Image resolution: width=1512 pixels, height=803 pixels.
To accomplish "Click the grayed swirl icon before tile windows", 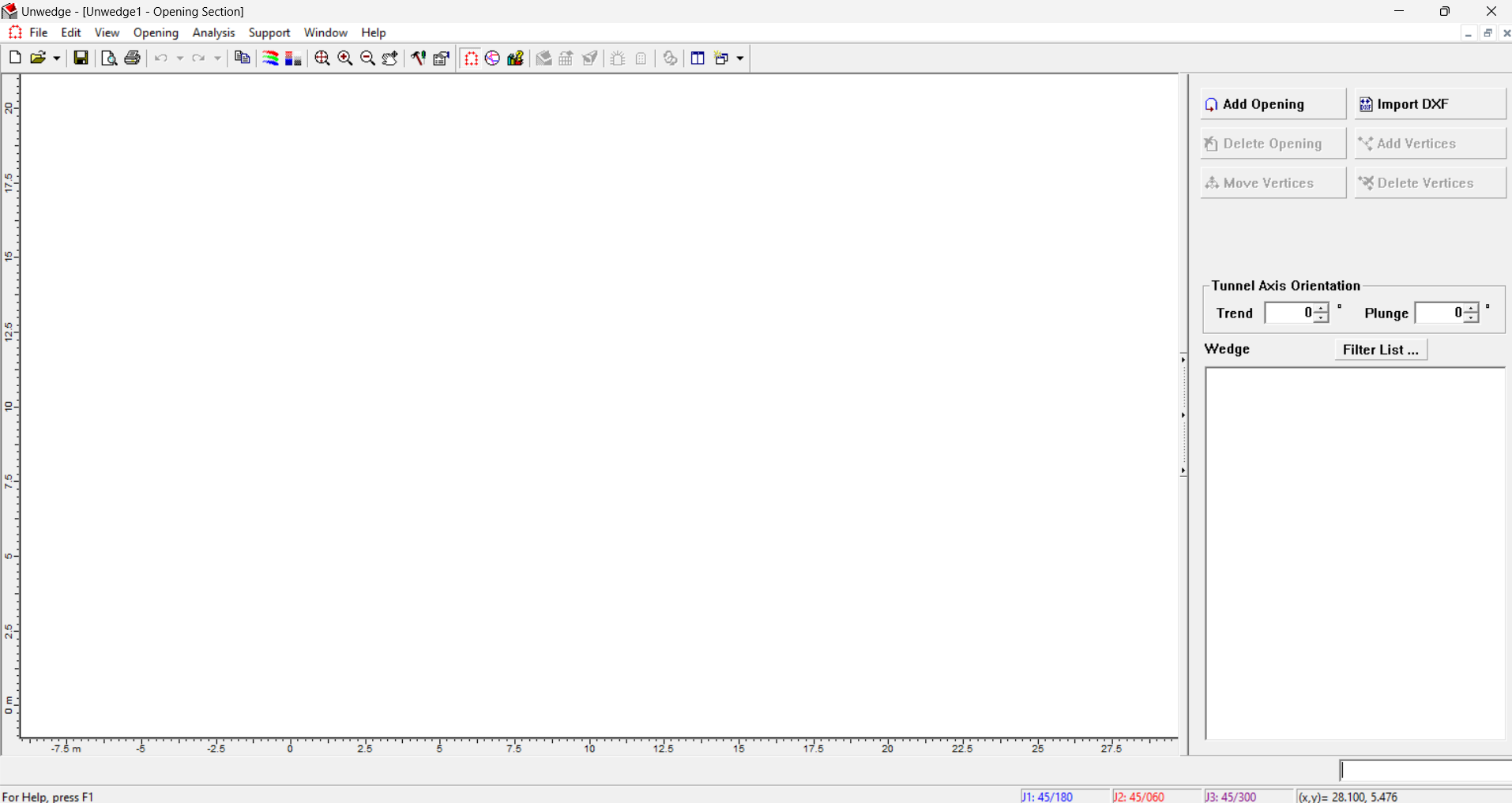I will click(x=670, y=58).
